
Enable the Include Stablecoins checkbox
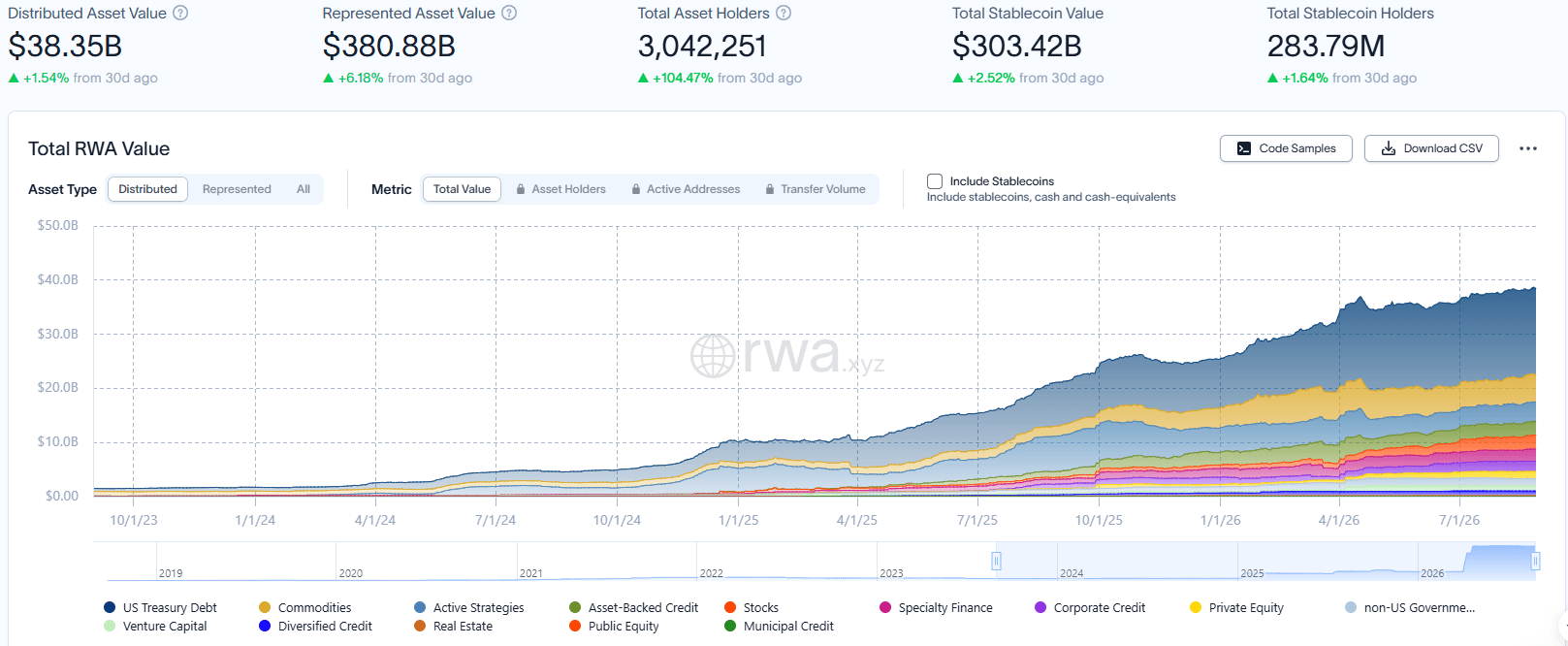[x=935, y=181]
